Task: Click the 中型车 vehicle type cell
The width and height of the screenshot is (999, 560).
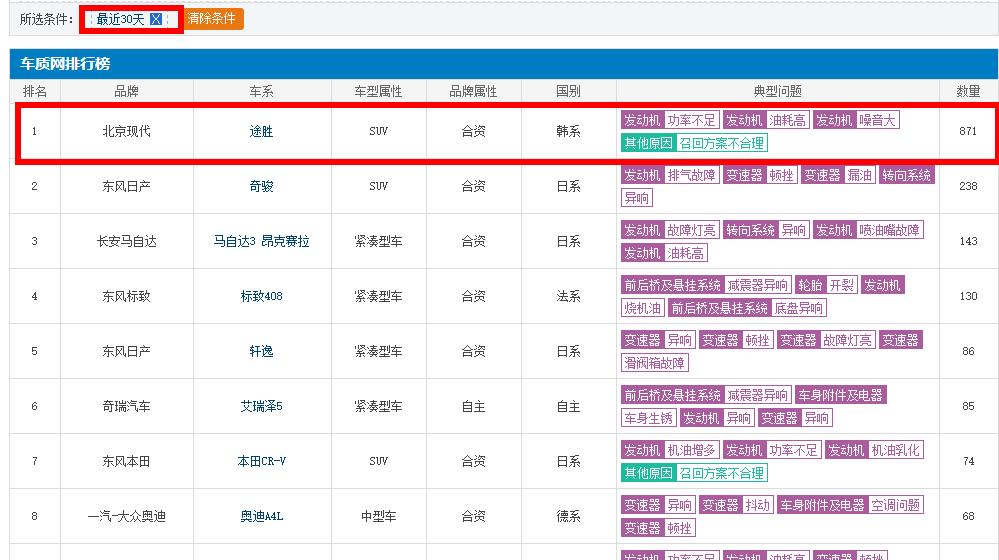Action: coord(378,516)
